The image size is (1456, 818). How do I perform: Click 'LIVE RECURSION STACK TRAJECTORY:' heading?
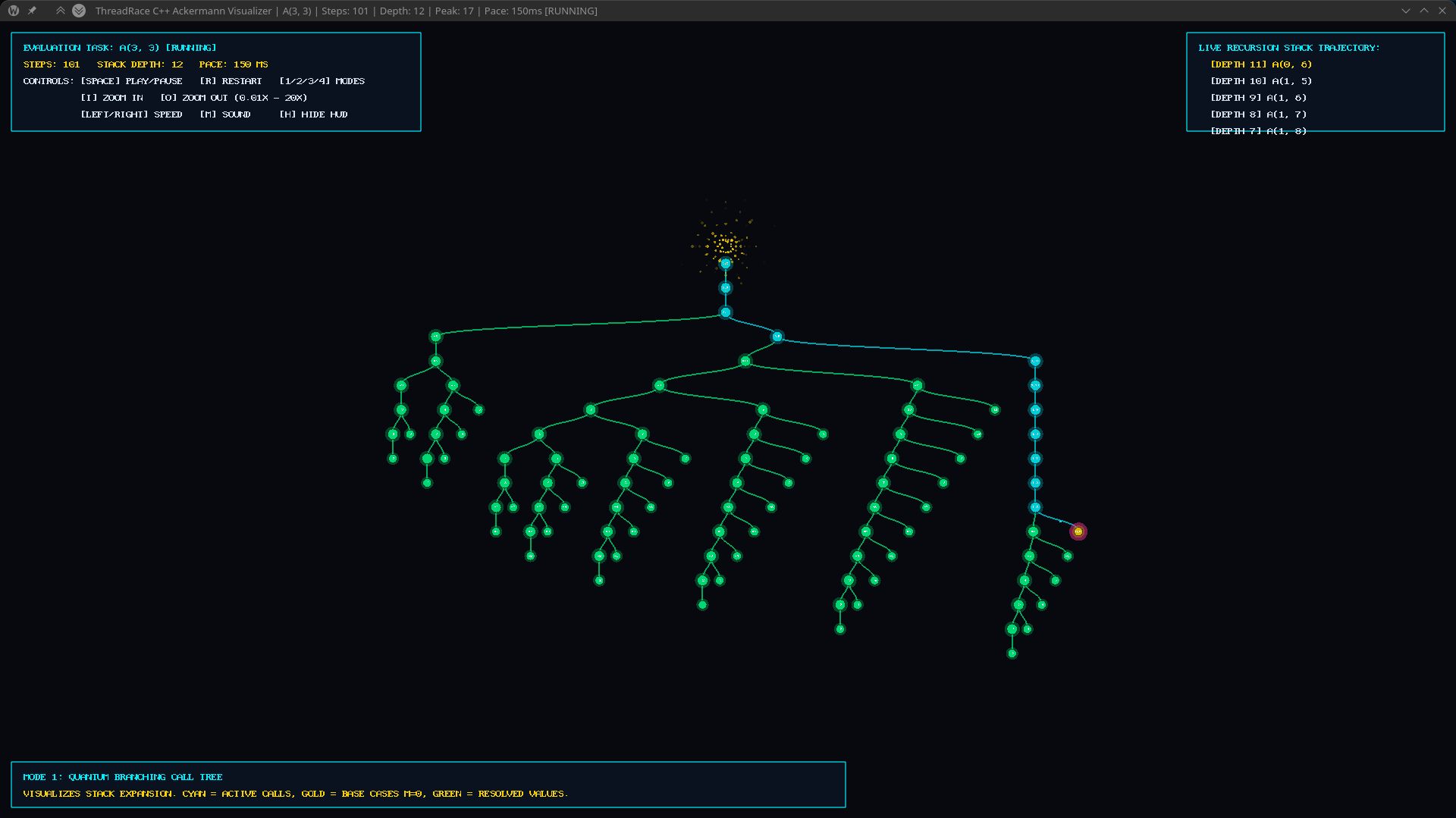[1289, 48]
